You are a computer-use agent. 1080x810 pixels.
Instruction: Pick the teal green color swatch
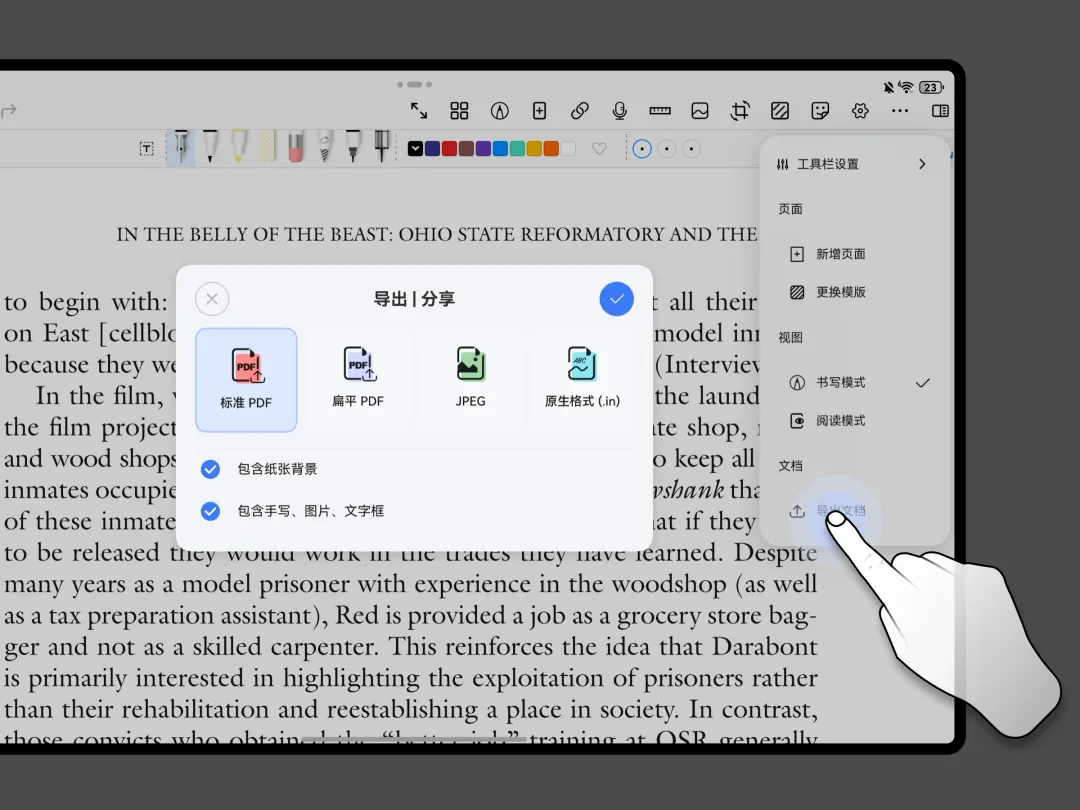517,149
